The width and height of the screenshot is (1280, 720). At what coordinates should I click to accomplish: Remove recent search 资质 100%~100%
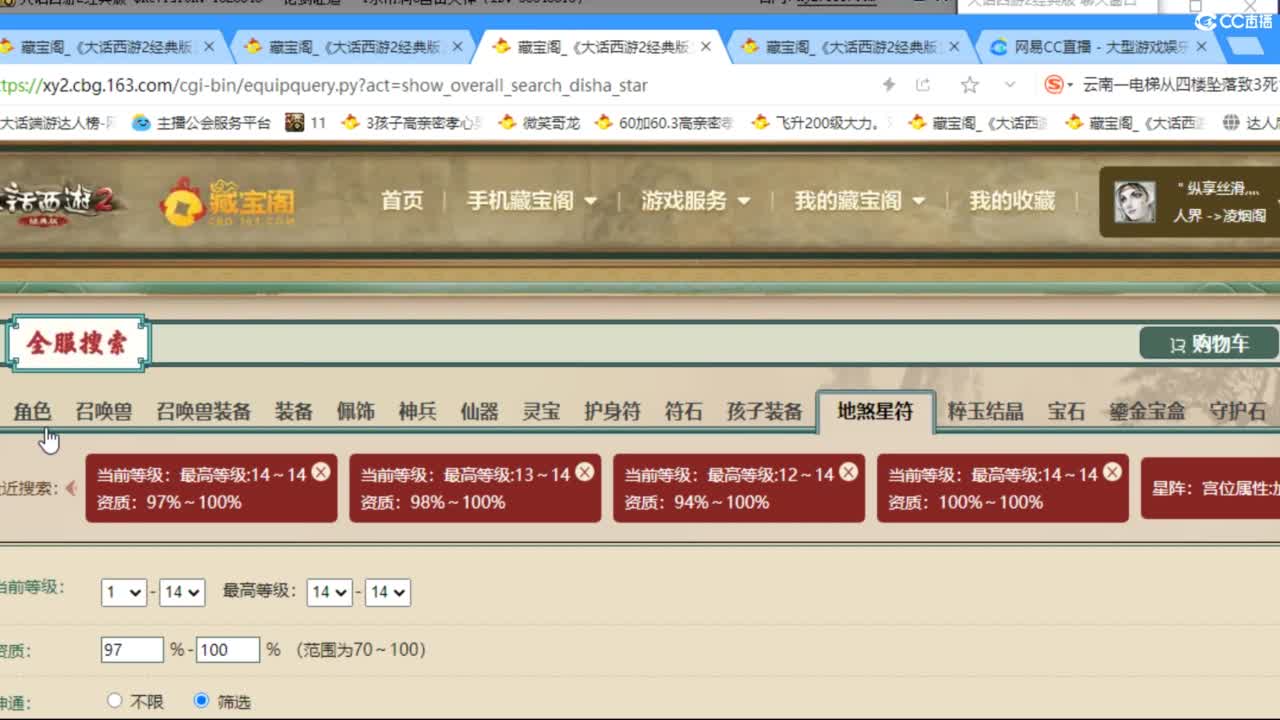1112,472
